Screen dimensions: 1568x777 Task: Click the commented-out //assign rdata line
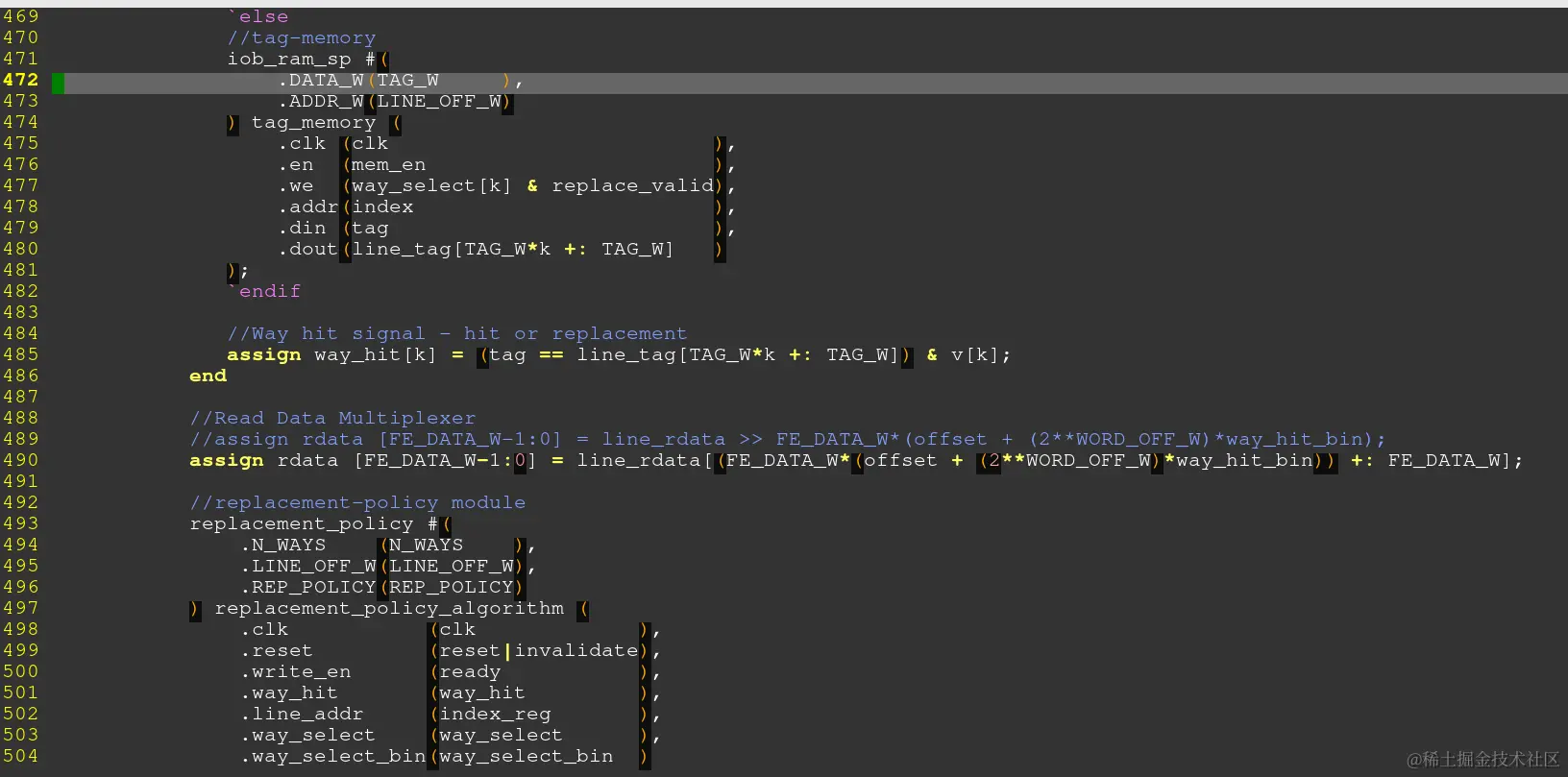(x=788, y=439)
